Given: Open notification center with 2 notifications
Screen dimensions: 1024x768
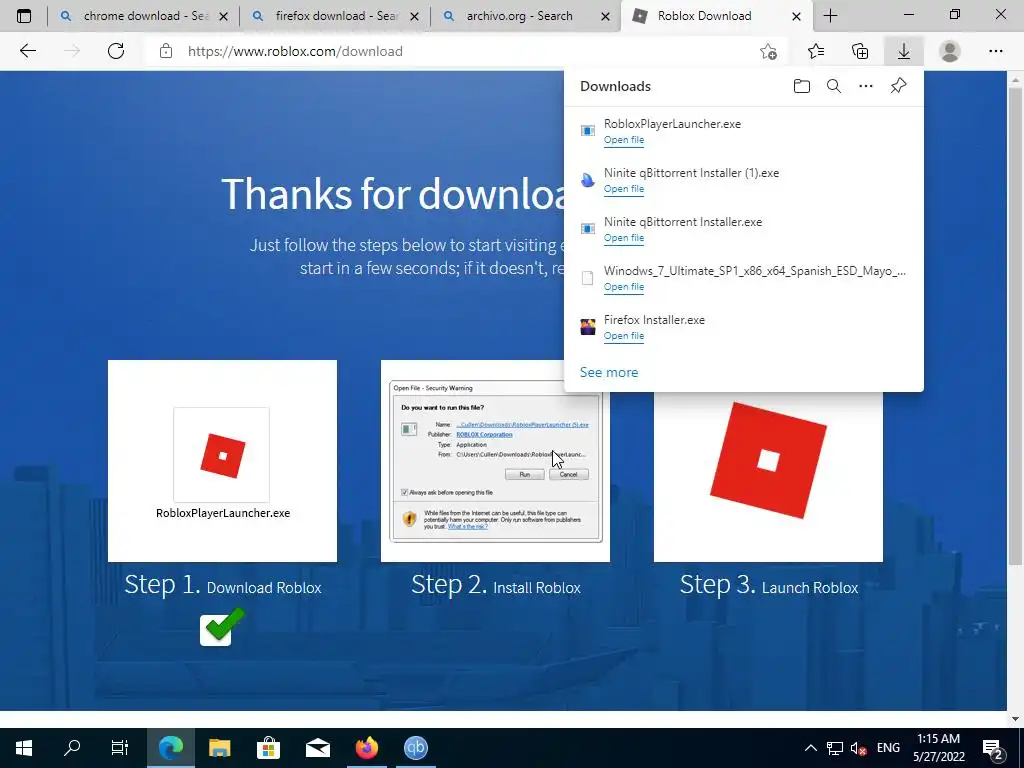Looking at the screenshot, I should 993,748.
